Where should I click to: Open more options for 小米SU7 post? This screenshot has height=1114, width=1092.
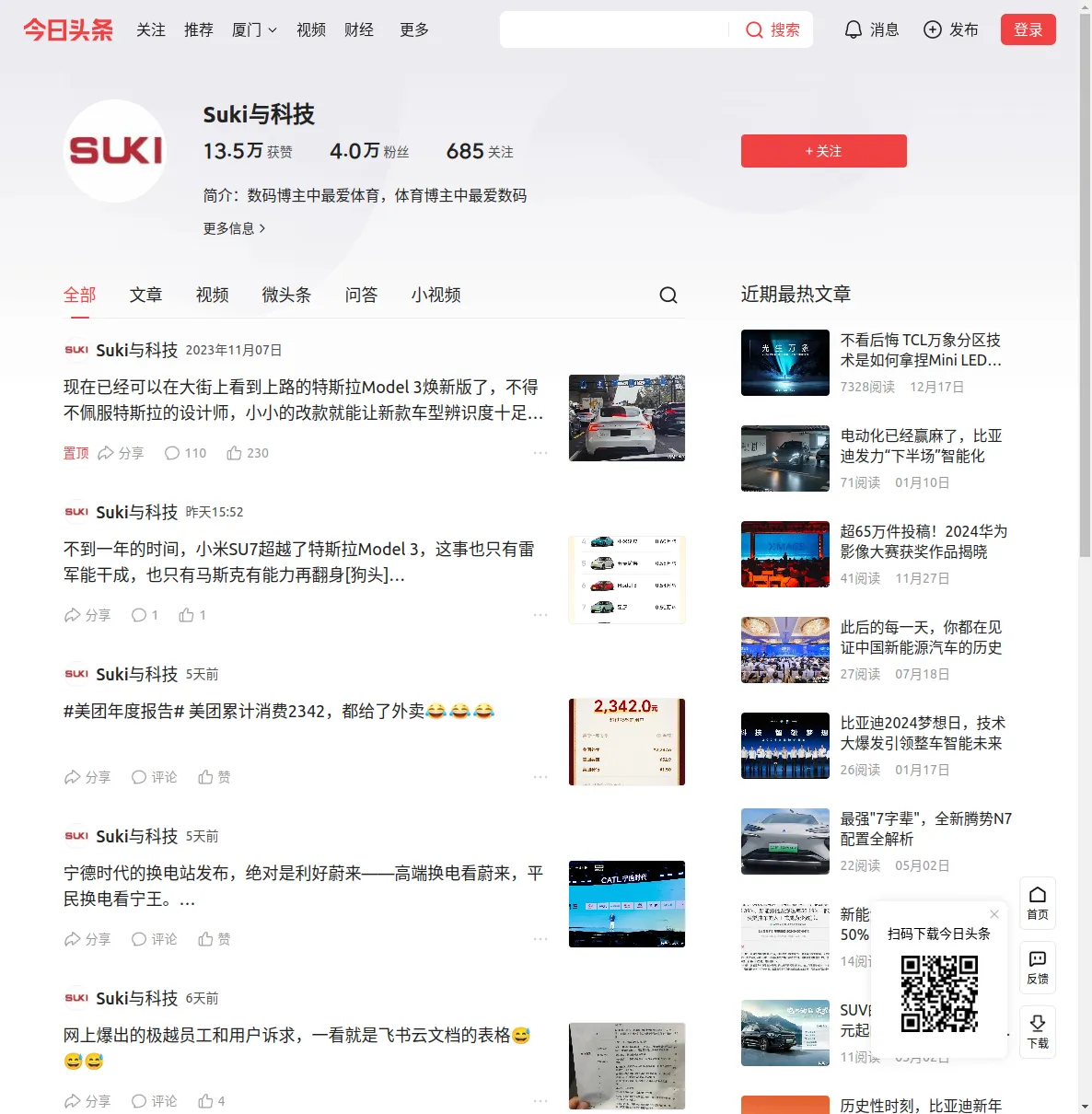(x=540, y=615)
